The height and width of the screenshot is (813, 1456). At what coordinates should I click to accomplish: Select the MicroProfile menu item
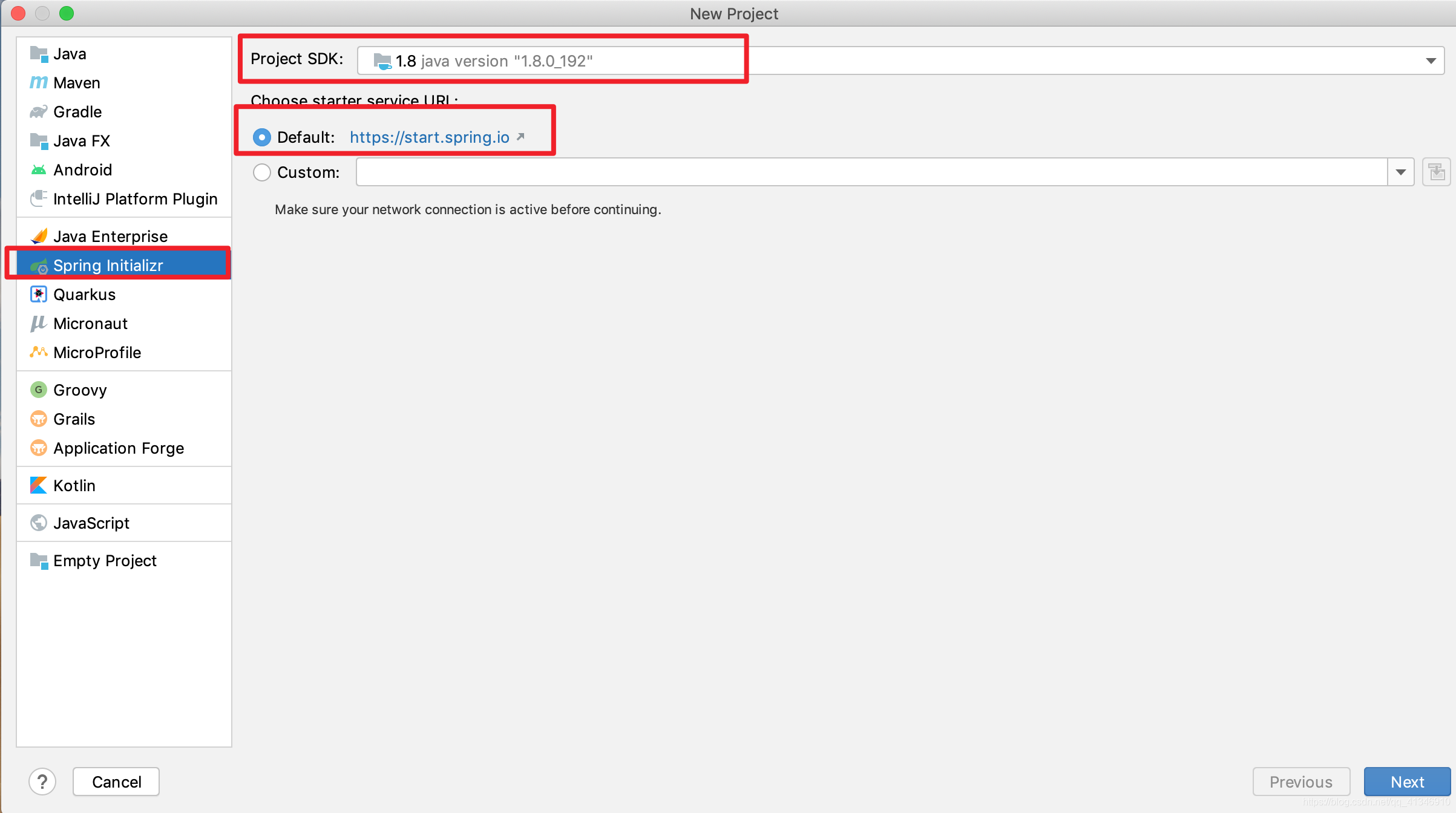click(97, 352)
